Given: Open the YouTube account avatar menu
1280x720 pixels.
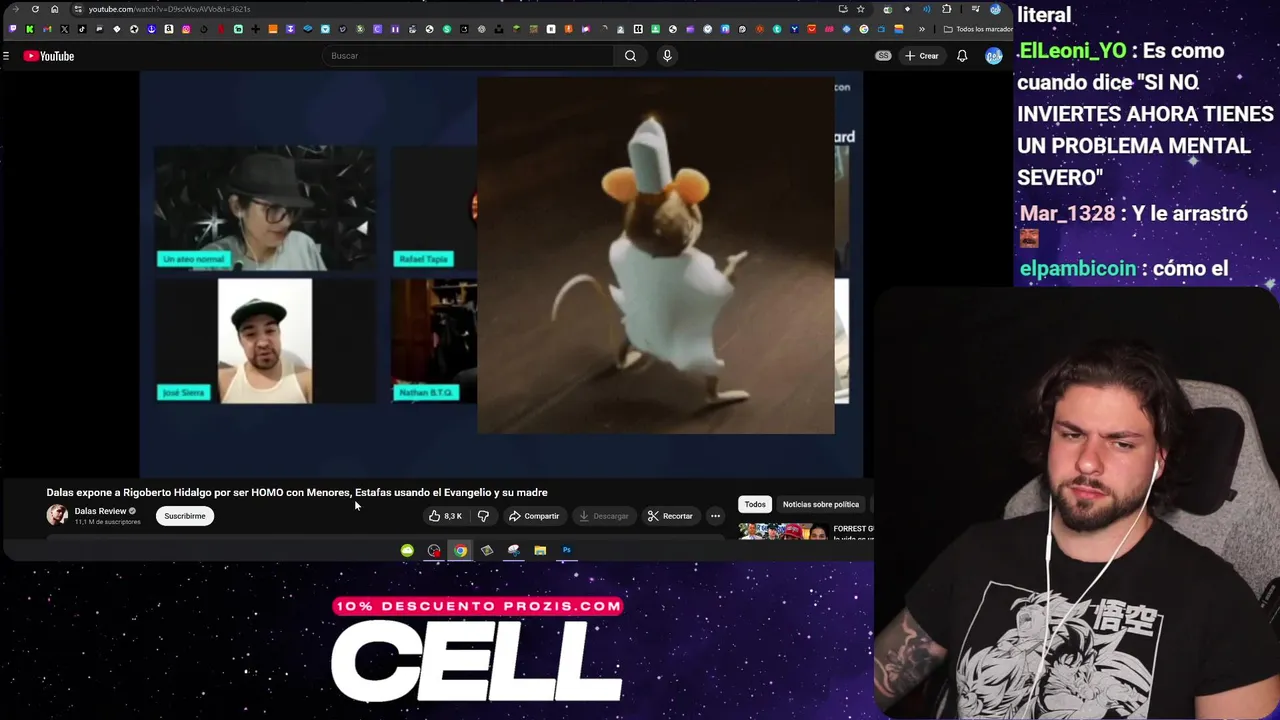Looking at the screenshot, I should pos(993,56).
